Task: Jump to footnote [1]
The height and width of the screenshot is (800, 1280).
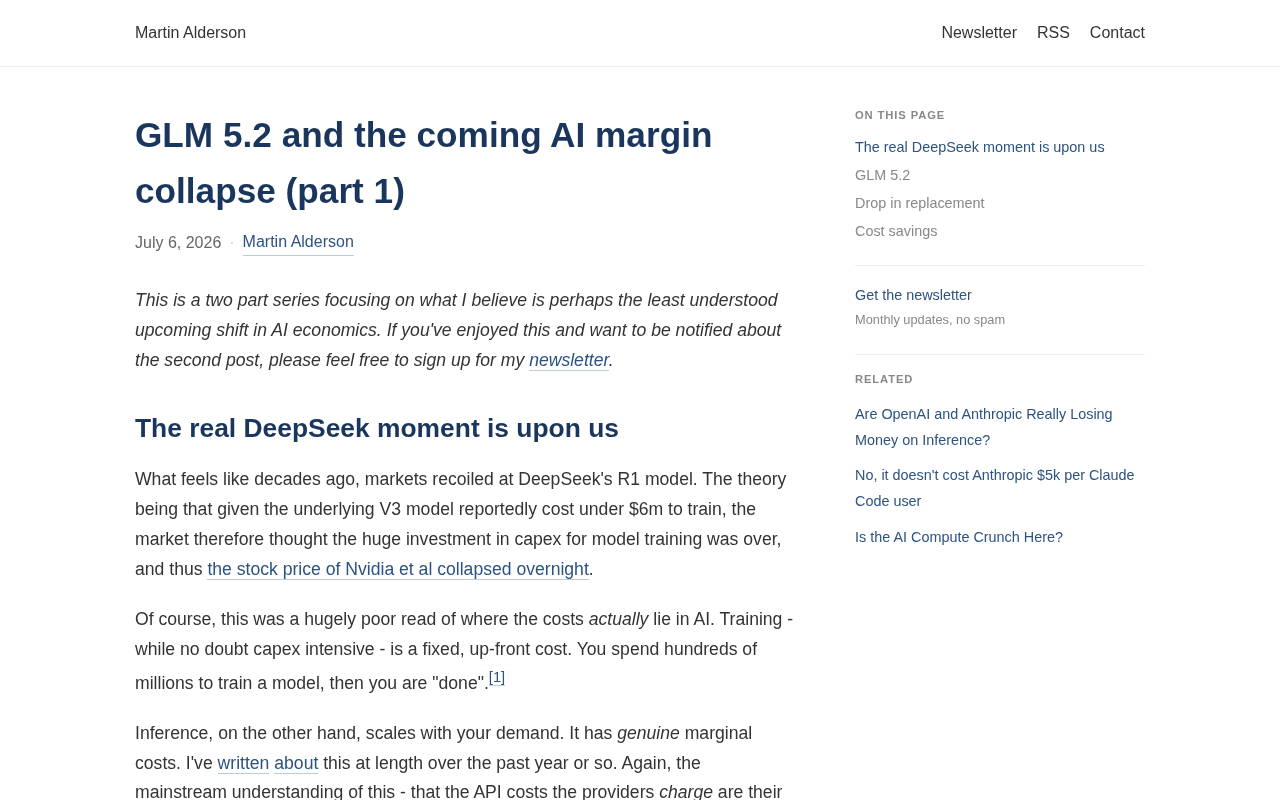Action: point(497,677)
